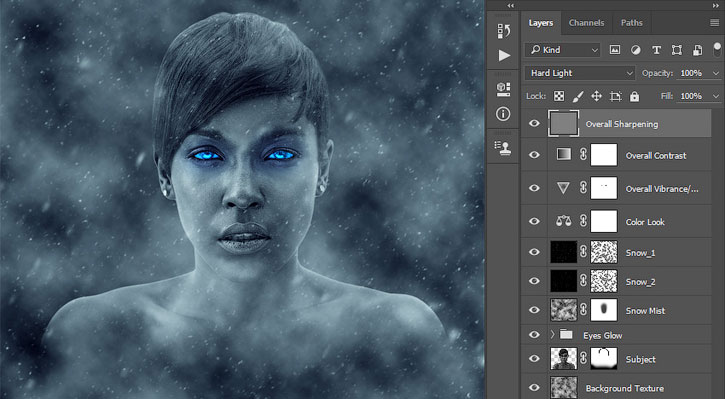Filter layers by smart objects icon
The width and height of the screenshot is (725, 399).
coord(697,50)
